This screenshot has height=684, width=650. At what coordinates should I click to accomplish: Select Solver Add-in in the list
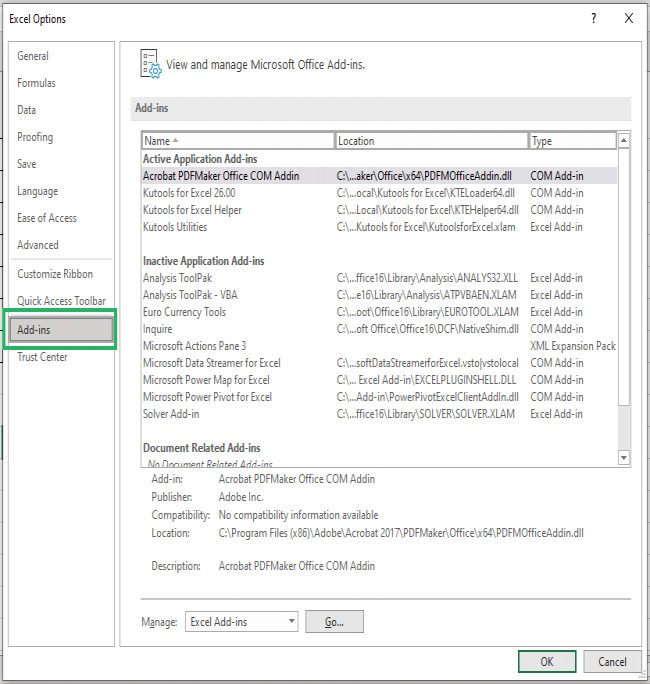(171, 414)
